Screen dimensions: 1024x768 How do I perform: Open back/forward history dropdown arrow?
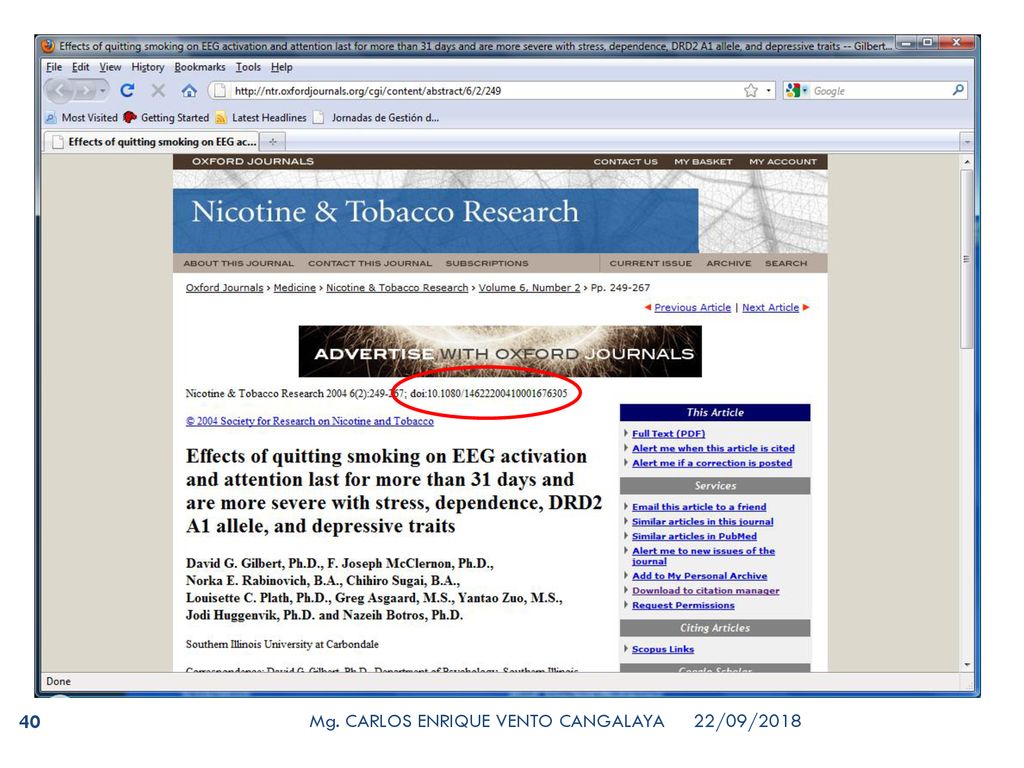103,91
